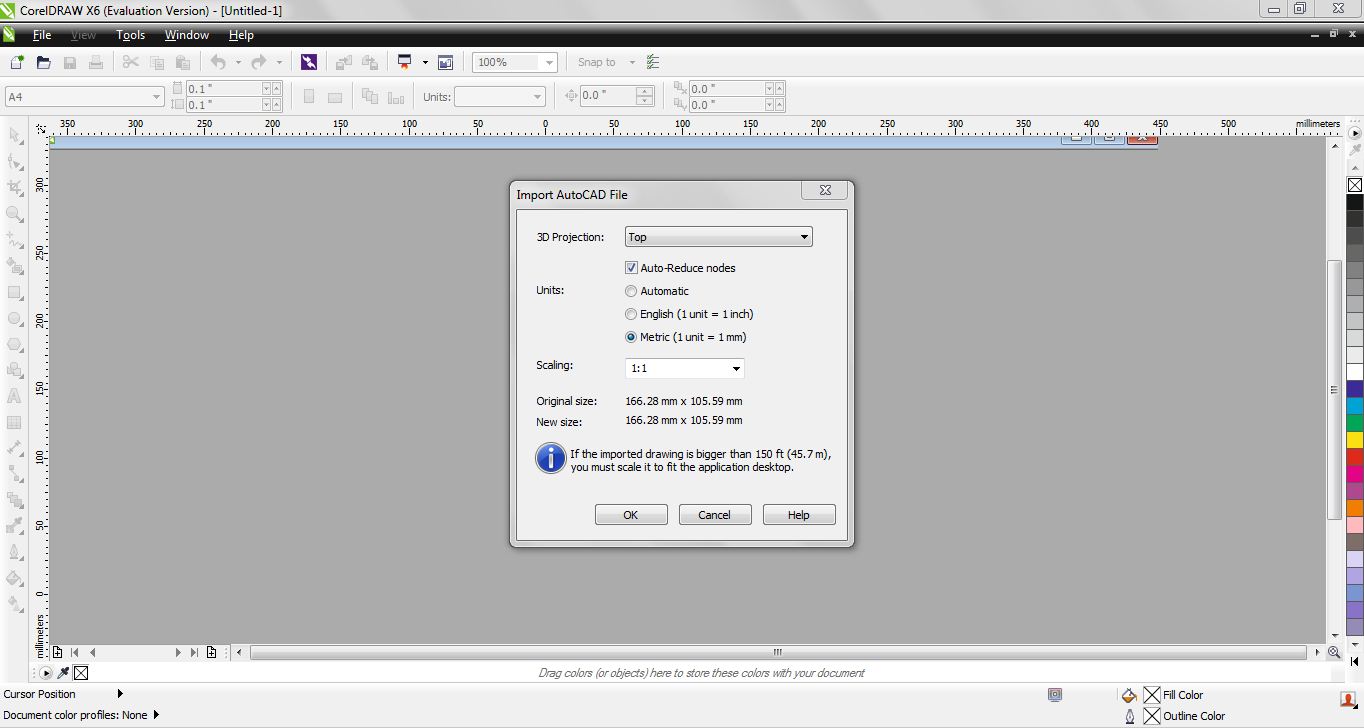The height and width of the screenshot is (728, 1364).
Task: Close the Import AutoCAD File dialog
Action: [825, 190]
